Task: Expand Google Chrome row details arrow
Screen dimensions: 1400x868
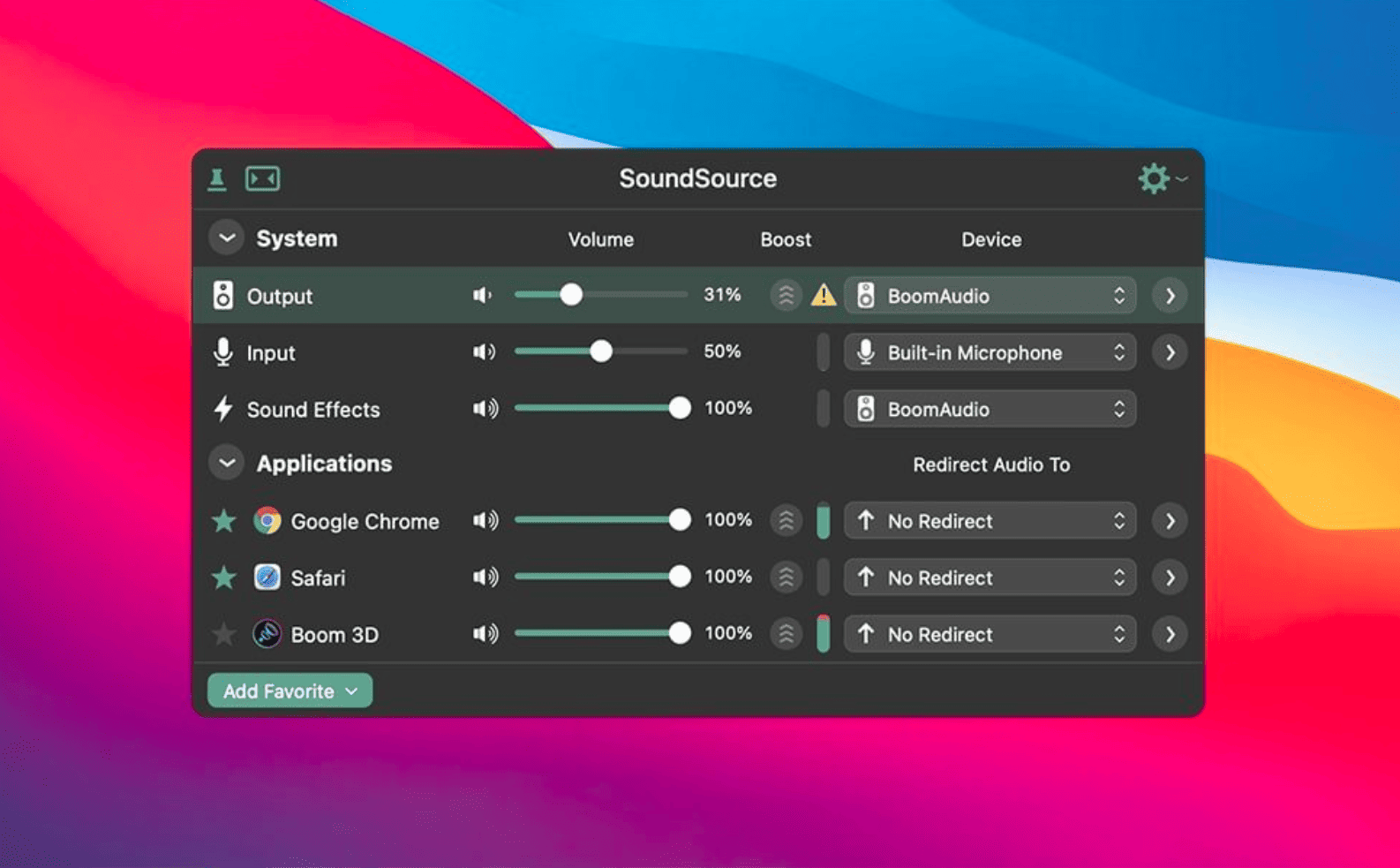Action: point(1170,521)
